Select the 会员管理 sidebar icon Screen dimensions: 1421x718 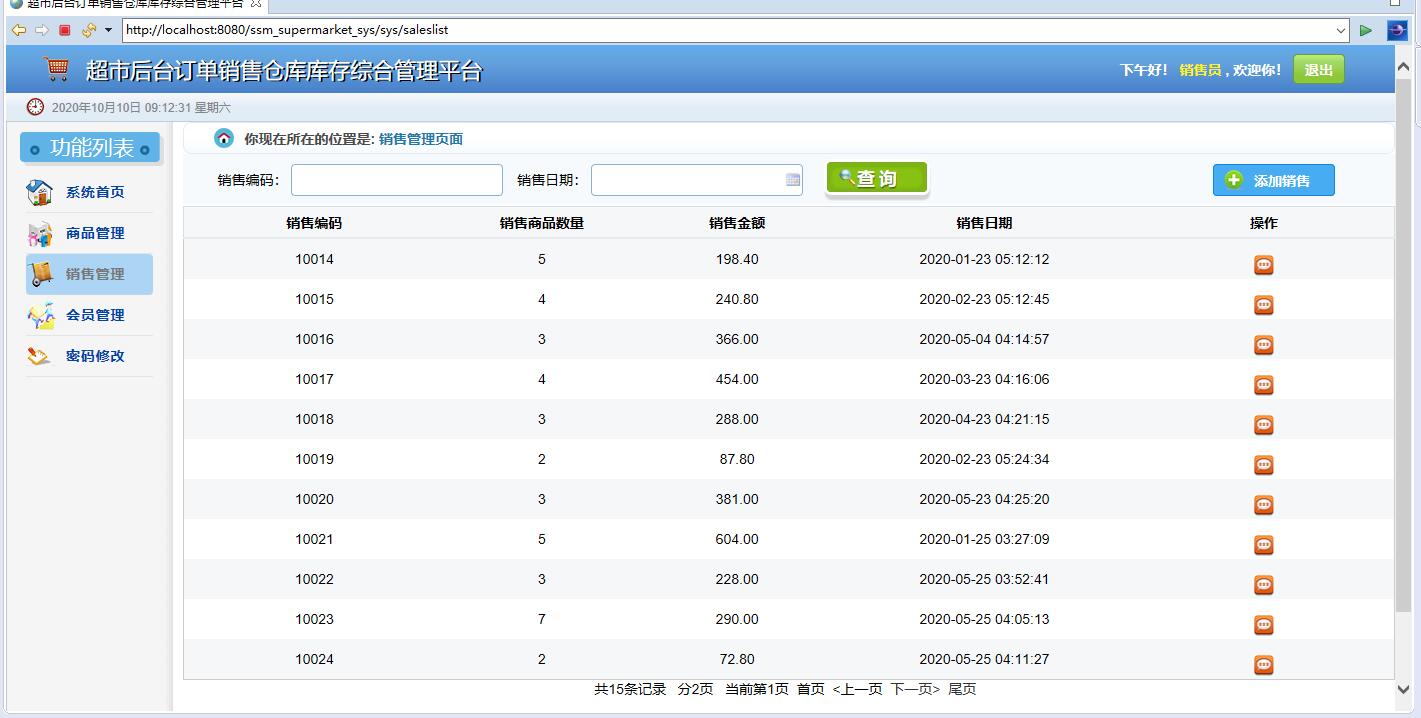pyautogui.click(x=40, y=314)
